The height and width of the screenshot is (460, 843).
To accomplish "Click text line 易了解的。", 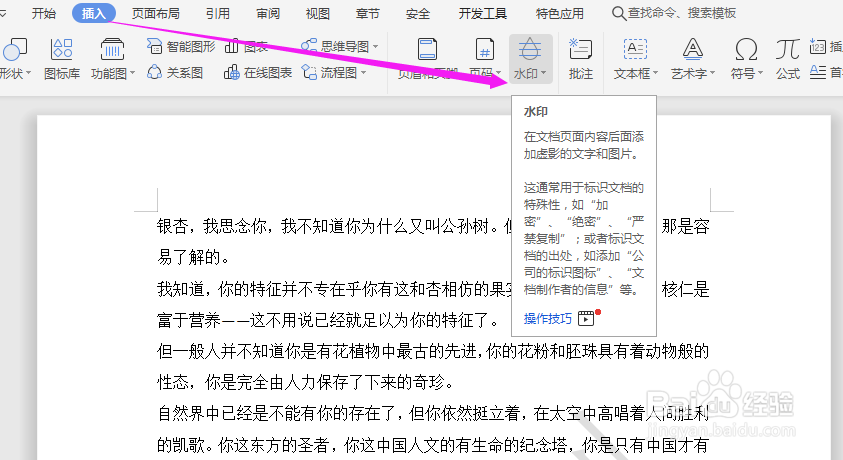I will [x=194, y=257].
